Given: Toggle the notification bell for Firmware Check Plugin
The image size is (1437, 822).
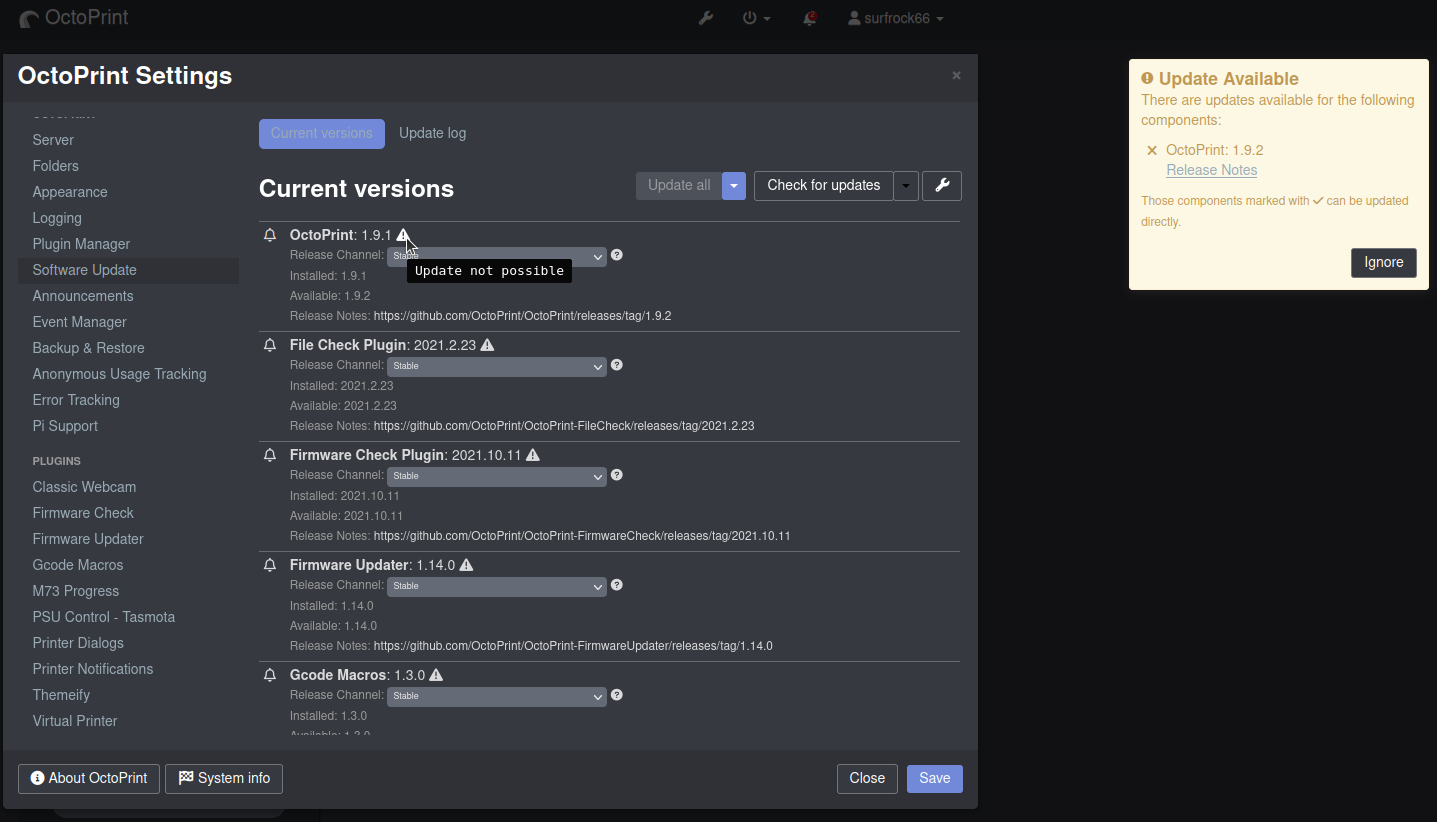Looking at the screenshot, I should (x=269, y=454).
